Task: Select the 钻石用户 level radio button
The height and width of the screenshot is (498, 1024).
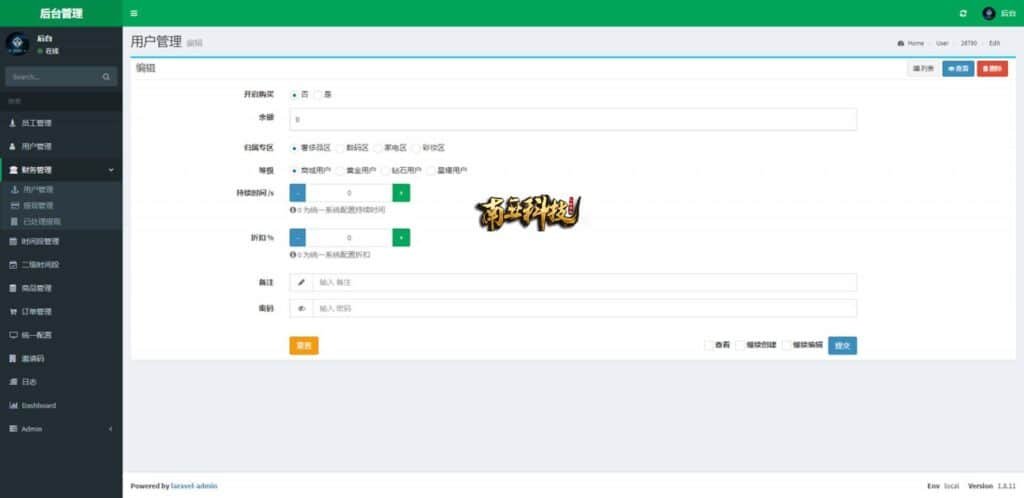Action: pyautogui.click(x=385, y=171)
